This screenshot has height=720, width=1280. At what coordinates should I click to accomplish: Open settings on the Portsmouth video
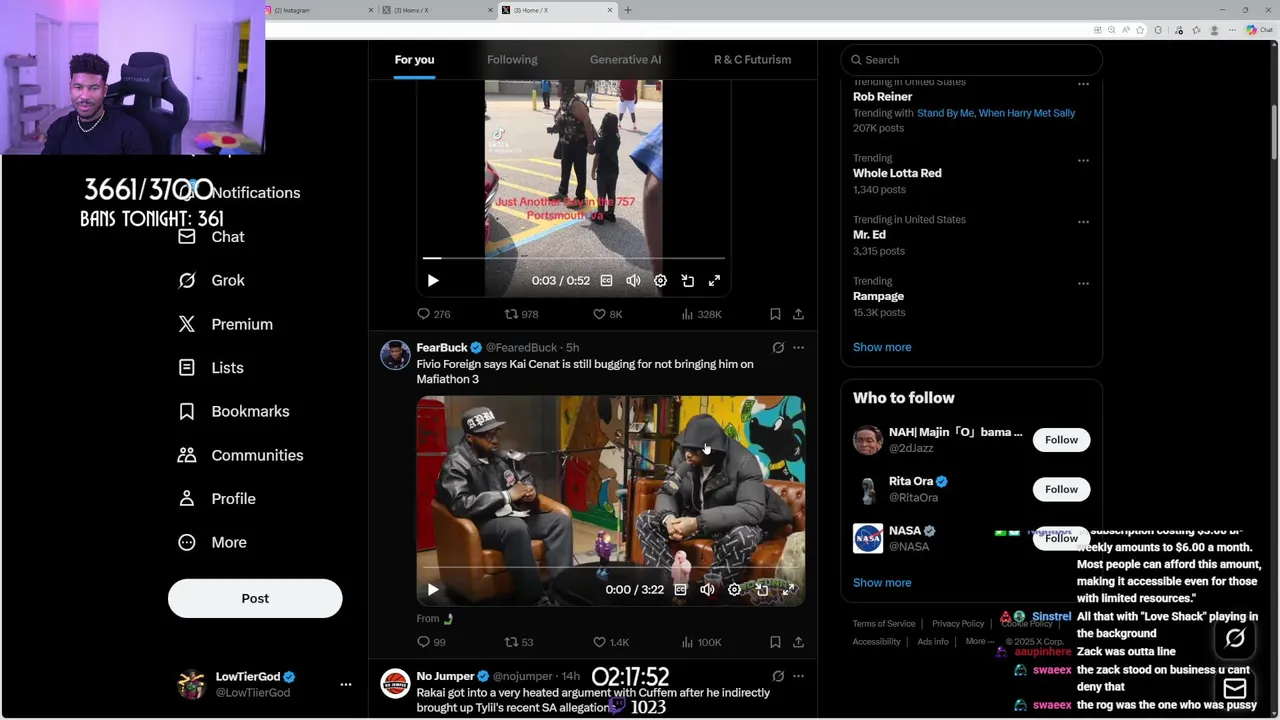coord(660,281)
